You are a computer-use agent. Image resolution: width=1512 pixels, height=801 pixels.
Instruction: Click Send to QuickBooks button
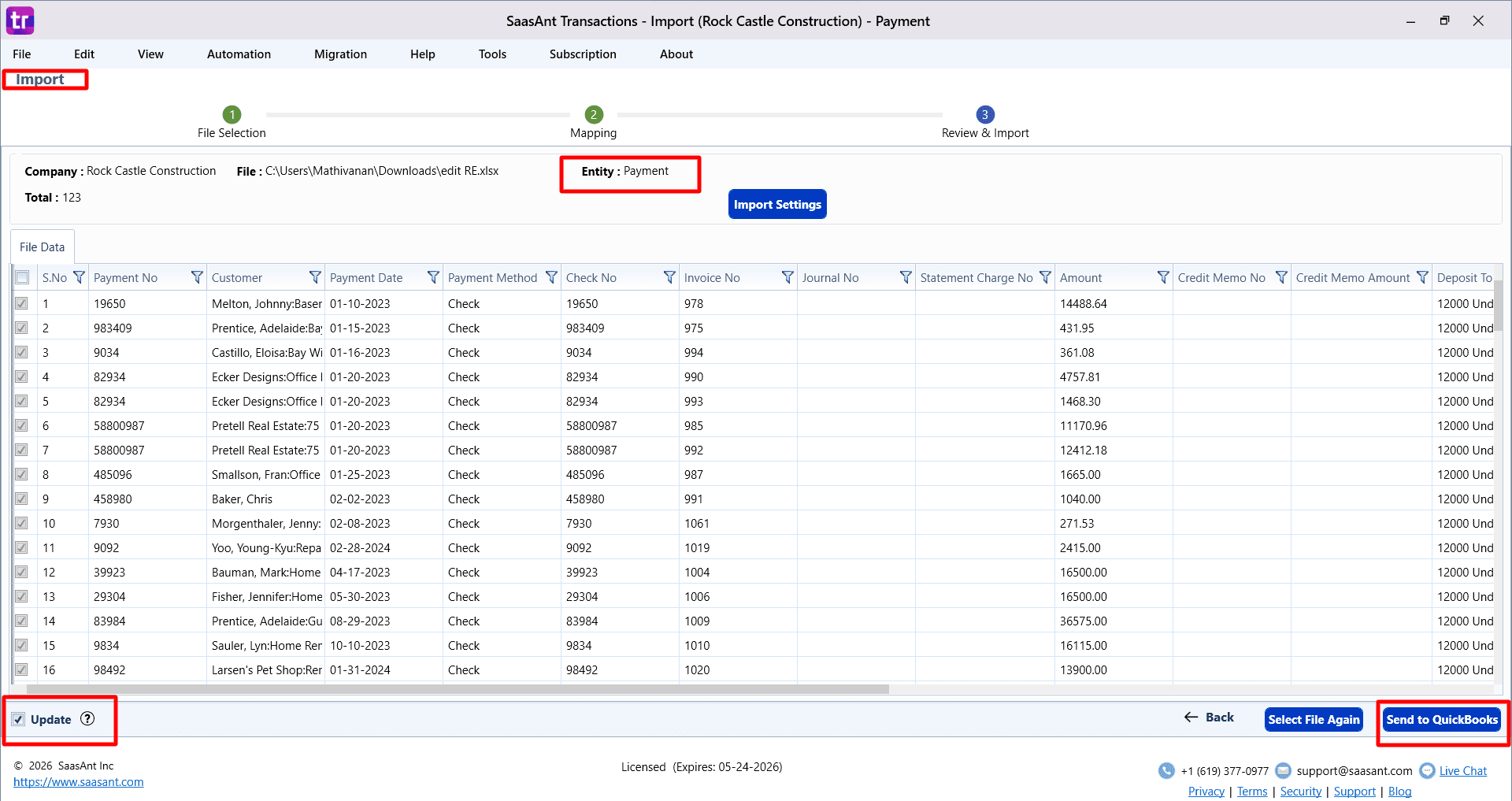click(x=1442, y=719)
